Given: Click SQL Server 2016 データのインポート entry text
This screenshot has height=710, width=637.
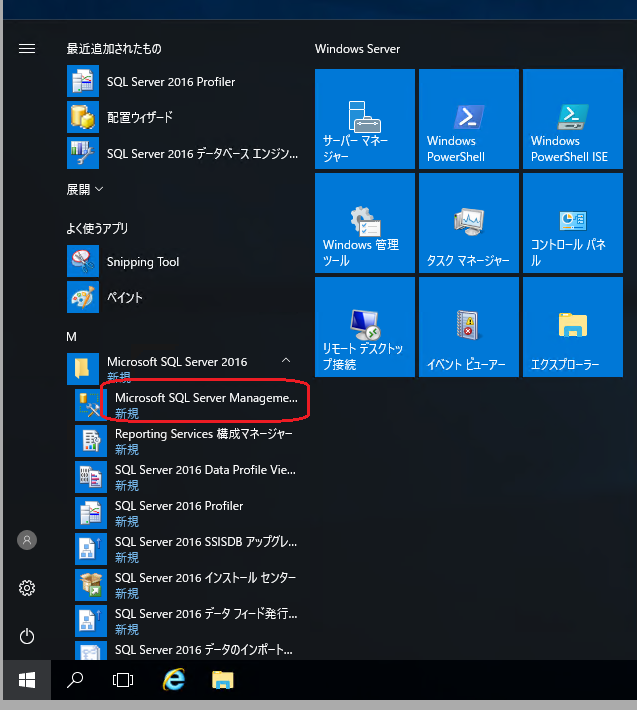Looking at the screenshot, I should pyautogui.click(x=204, y=650).
